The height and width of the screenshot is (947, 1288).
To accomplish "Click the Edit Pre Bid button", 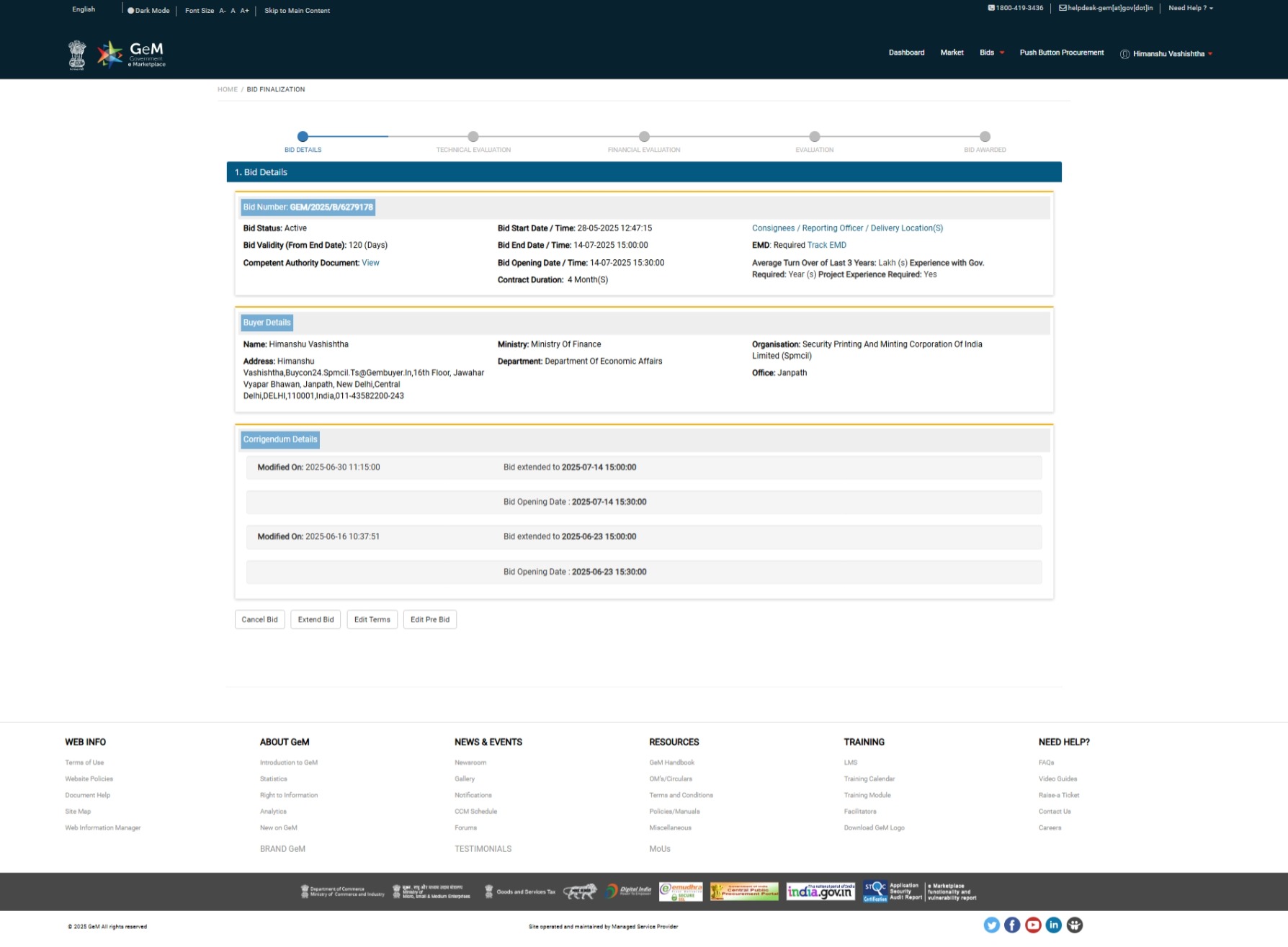I will point(429,619).
